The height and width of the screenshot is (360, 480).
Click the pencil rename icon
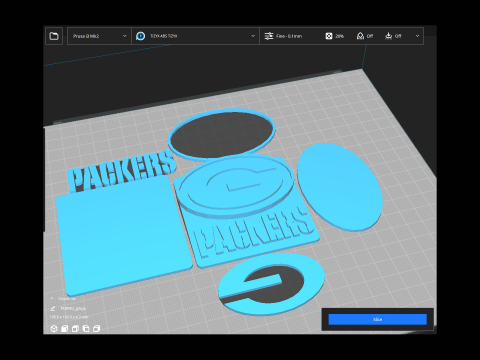53,308
